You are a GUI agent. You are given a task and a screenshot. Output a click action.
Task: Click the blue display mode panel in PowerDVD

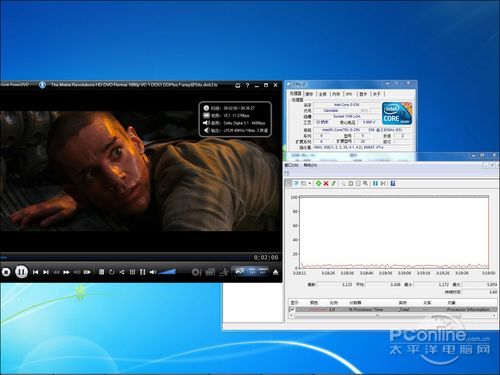point(250,271)
